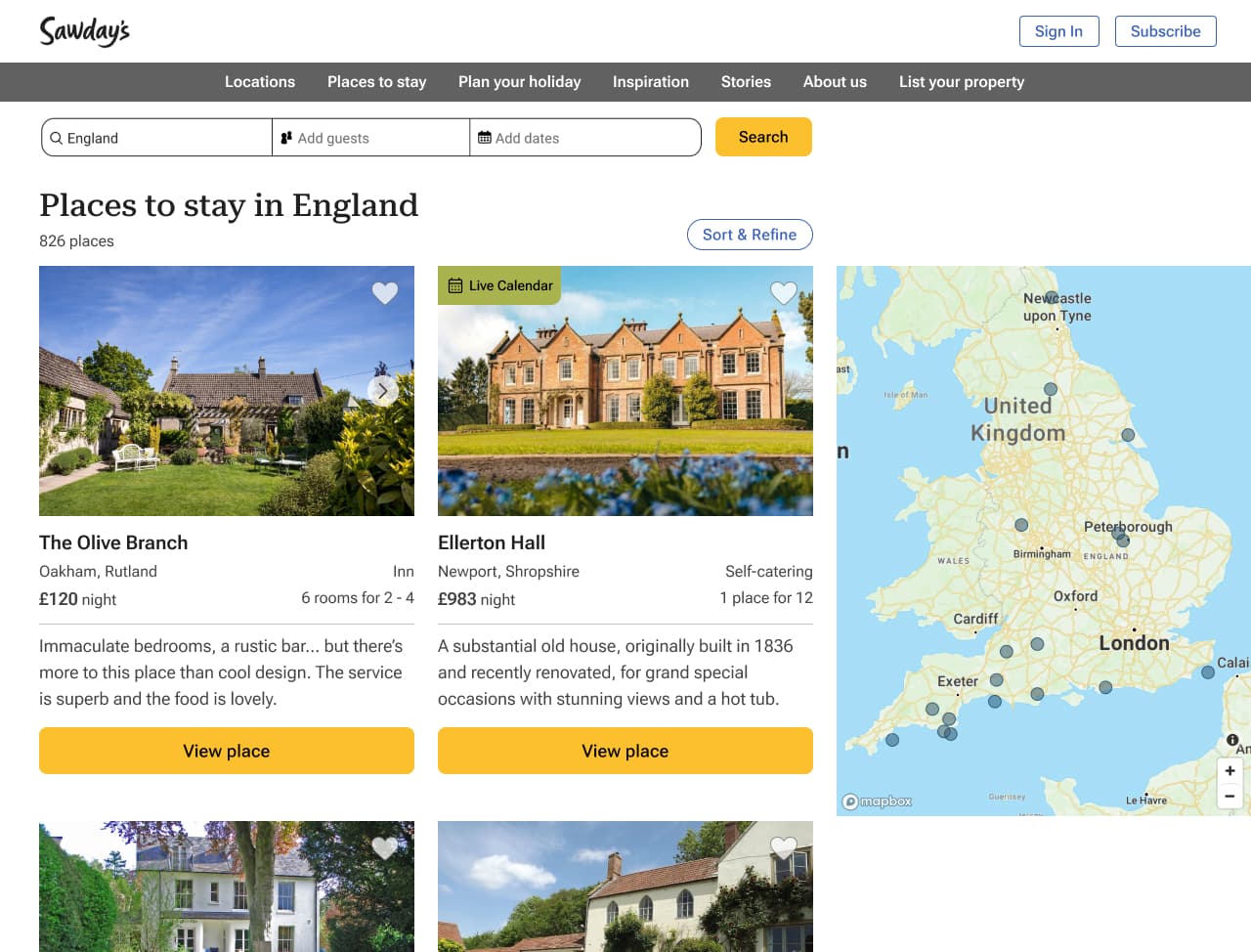Show next photo of The Olive Branch
1251x952 pixels.
click(x=383, y=391)
